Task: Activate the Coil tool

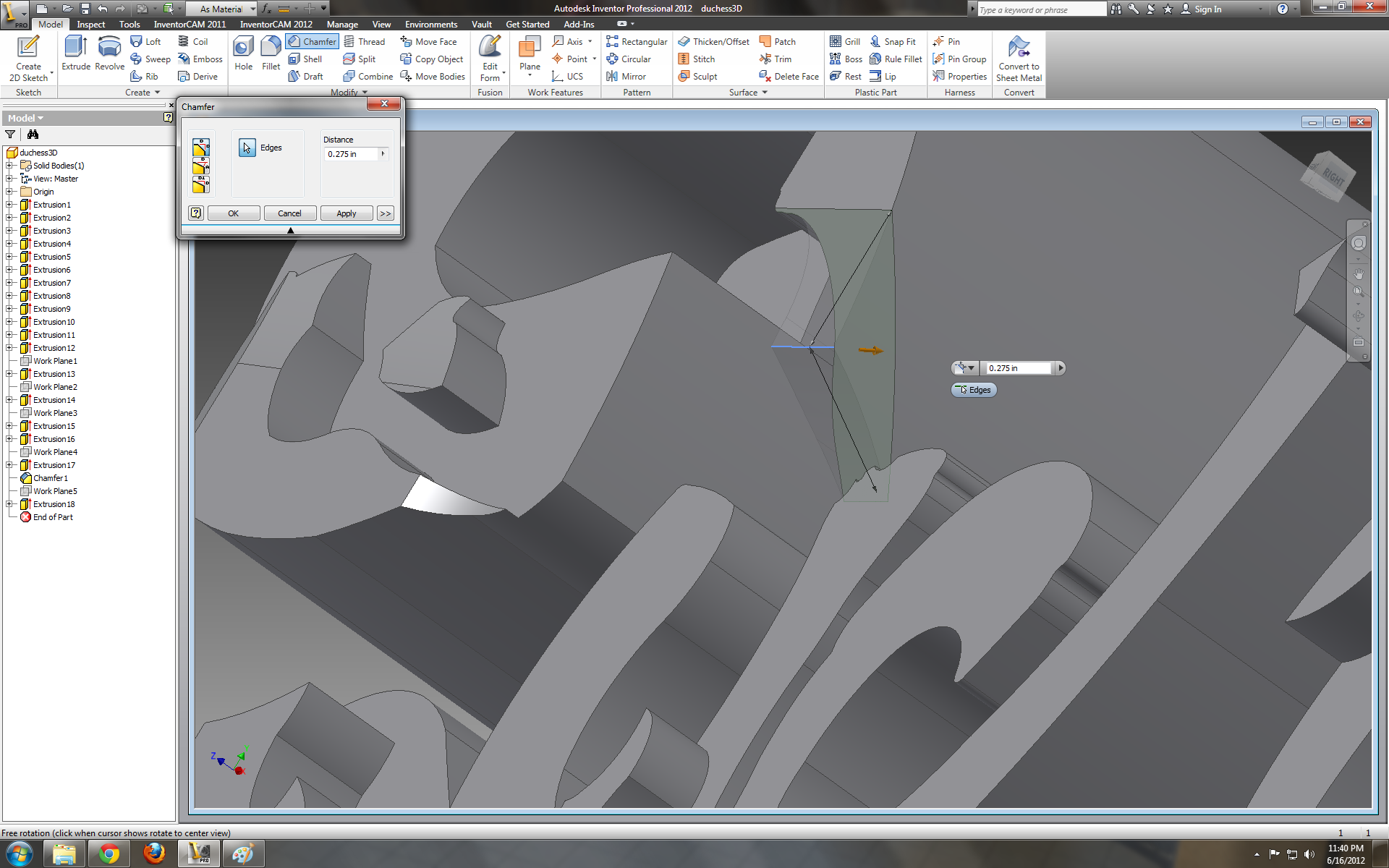Action: (x=193, y=42)
